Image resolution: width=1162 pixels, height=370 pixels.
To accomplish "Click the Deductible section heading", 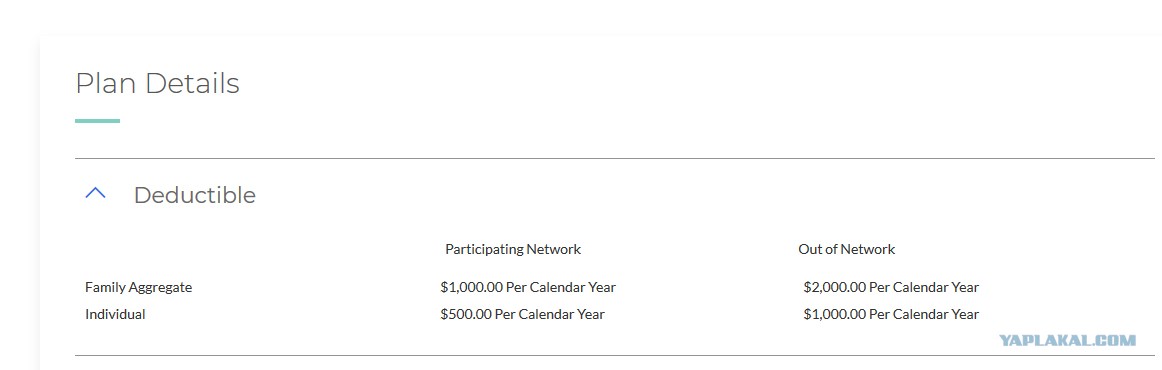I will (194, 195).
